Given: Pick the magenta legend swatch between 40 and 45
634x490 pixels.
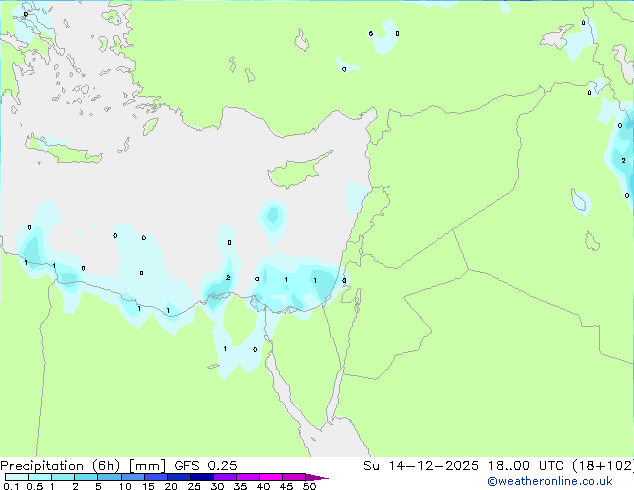Looking at the screenshot, I should 271,477.
